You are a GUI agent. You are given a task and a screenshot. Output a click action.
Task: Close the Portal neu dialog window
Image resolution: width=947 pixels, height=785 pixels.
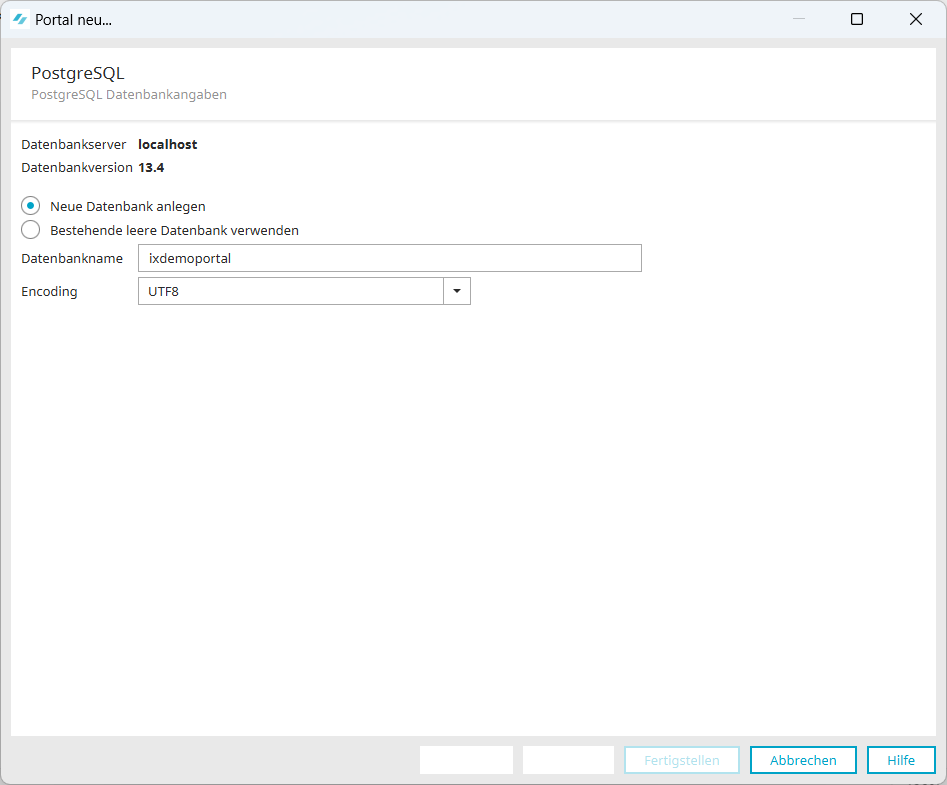point(915,19)
